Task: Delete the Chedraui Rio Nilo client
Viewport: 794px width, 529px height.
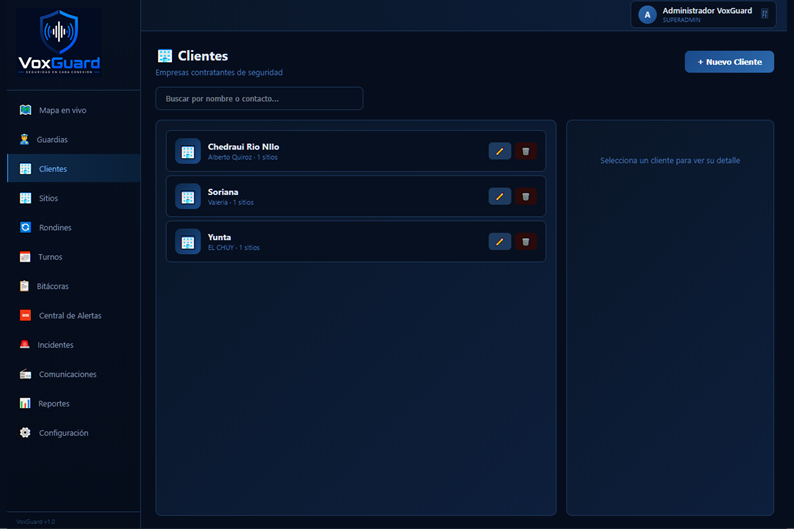Action: point(526,151)
